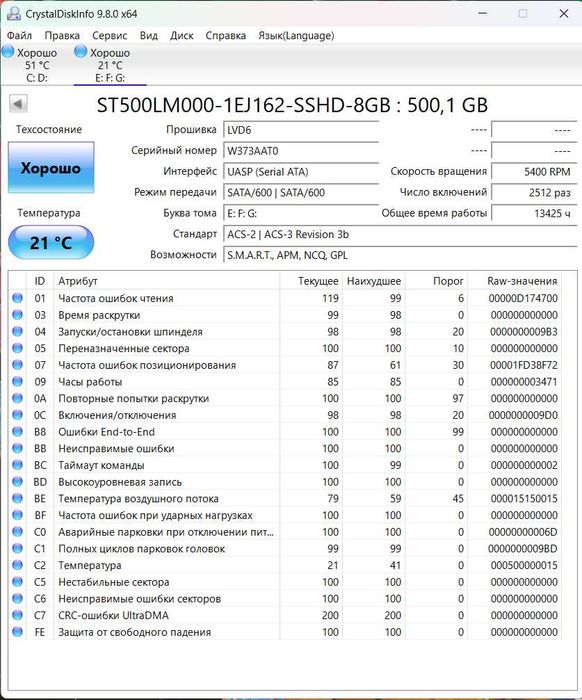Click the Хорошо health status button

51,168
